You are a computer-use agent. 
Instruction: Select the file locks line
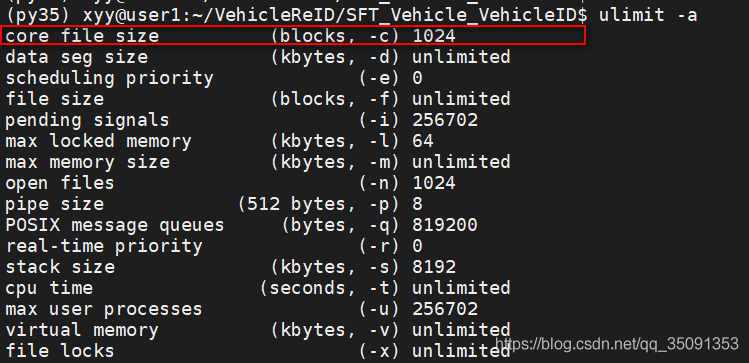coord(258,351)
